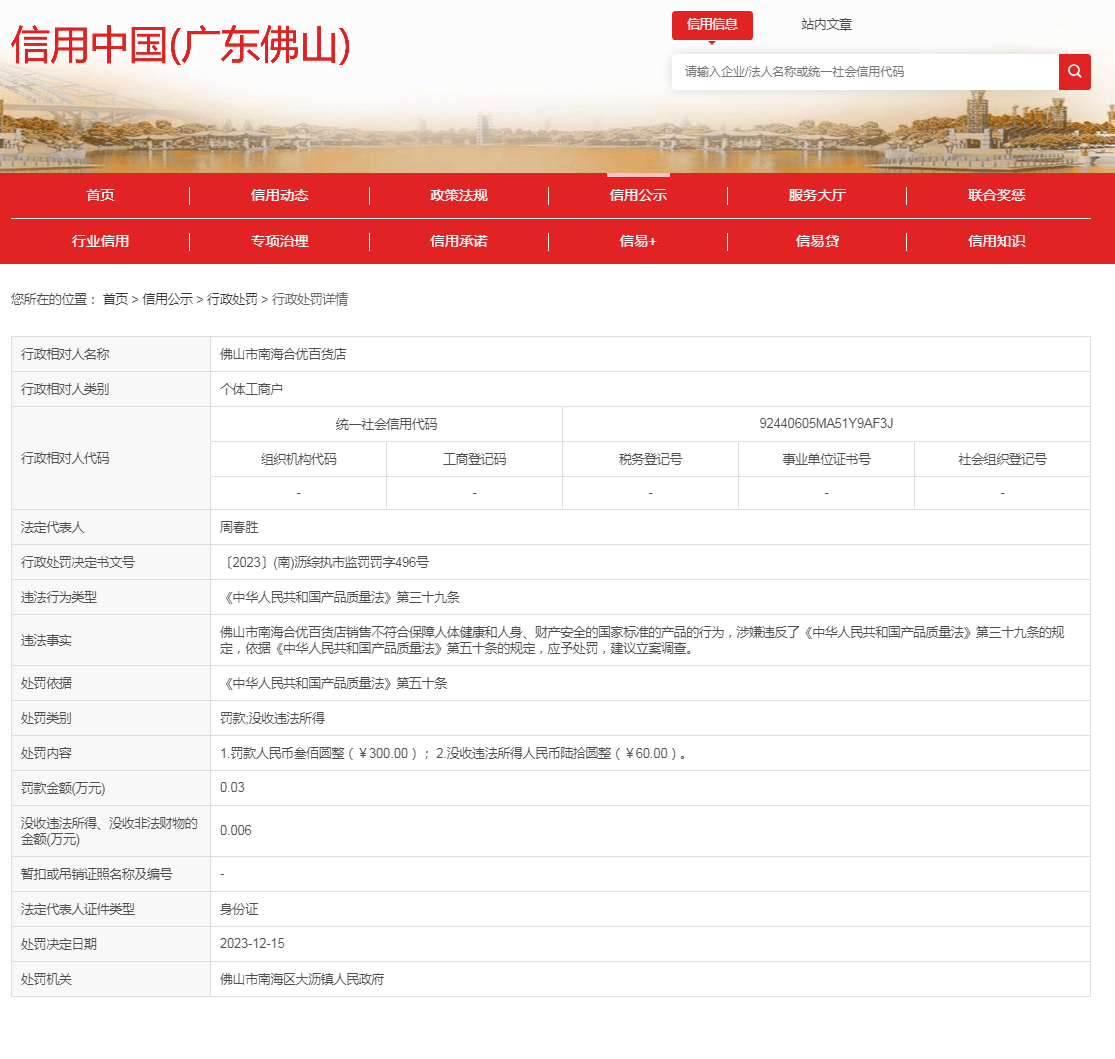Image resolution: width=1115 pixels, height=1059 pixels.
Task: Open 信用知识 navigation item
Action: [x=996, y=241]
